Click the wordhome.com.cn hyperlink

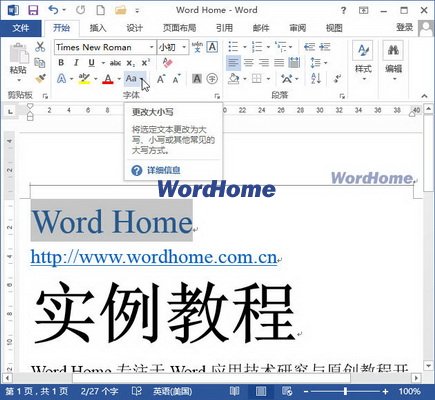(x=154, y=257)
